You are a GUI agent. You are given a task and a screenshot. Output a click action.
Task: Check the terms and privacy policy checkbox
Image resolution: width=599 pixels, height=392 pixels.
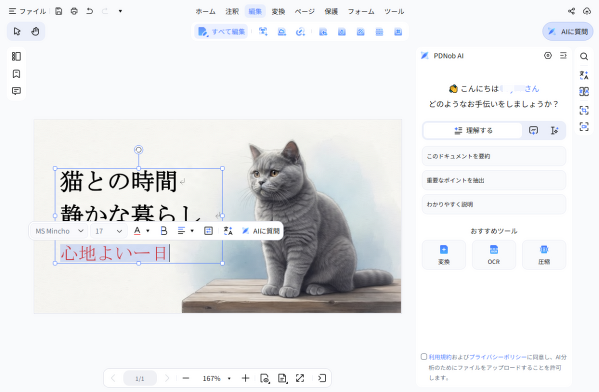tap(424, 356)
